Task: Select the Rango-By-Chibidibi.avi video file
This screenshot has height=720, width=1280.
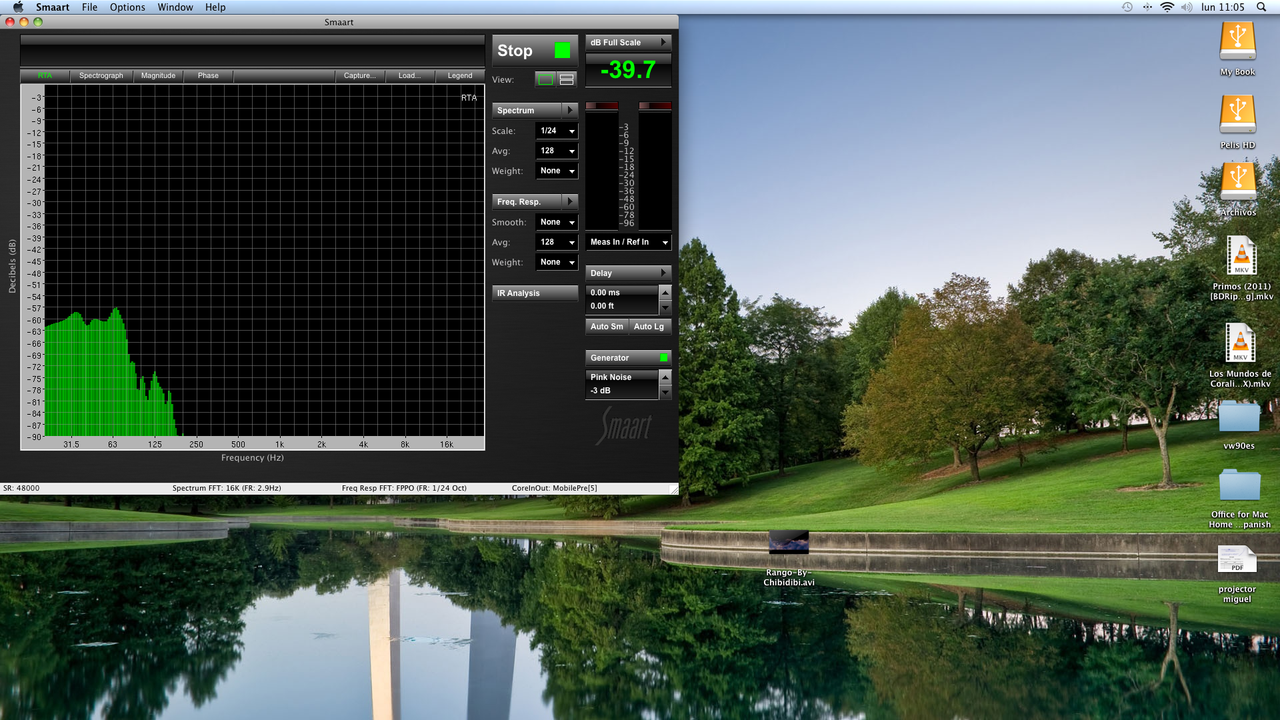Action: (789, 542)
